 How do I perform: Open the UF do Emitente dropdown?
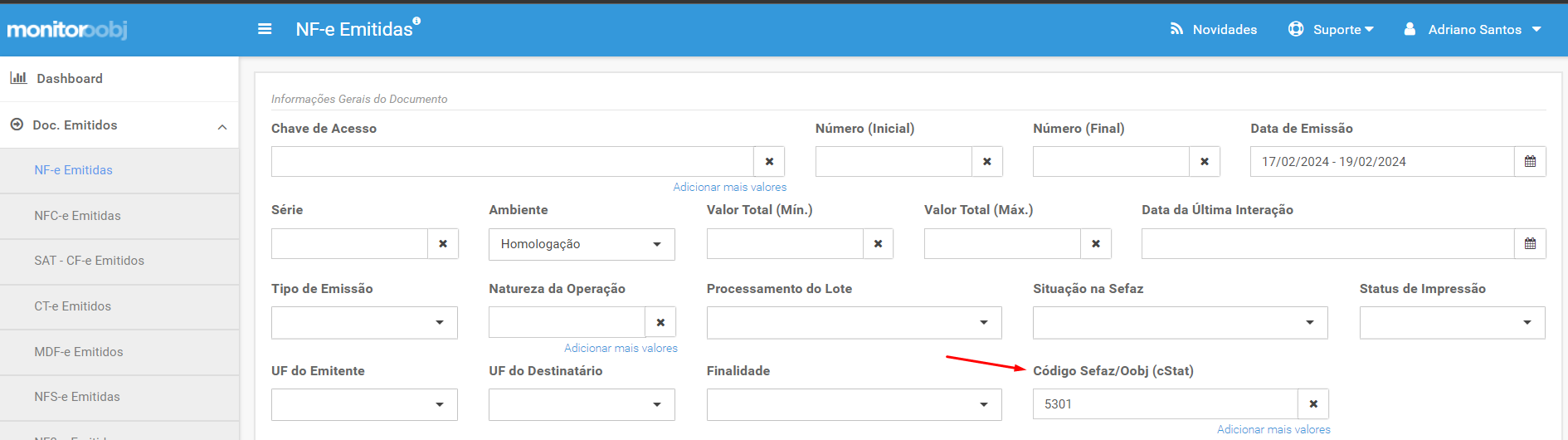point(364,405)
